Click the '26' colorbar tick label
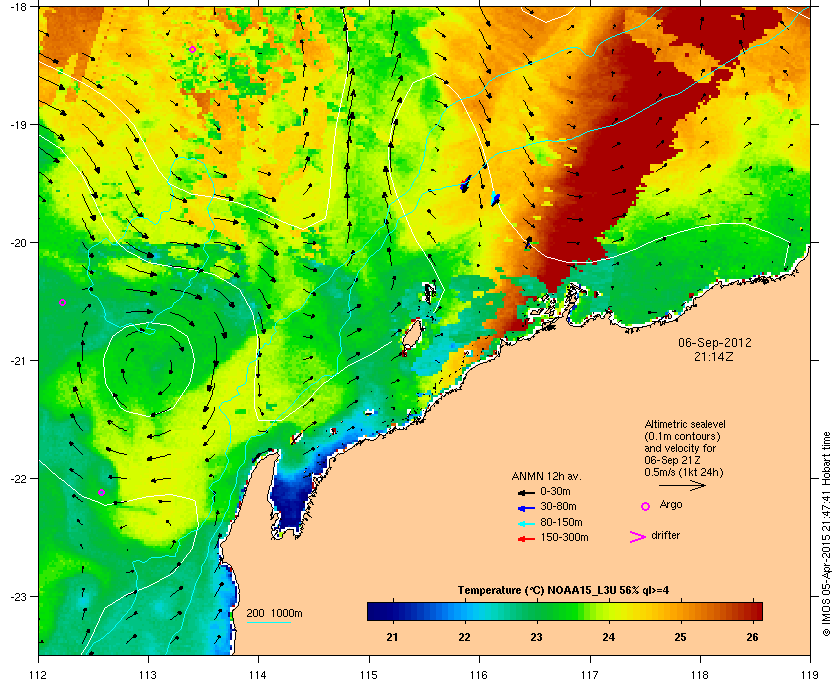The height and width of the screenshot is (680, 840). pyautogui.click(x=753, y=637)
